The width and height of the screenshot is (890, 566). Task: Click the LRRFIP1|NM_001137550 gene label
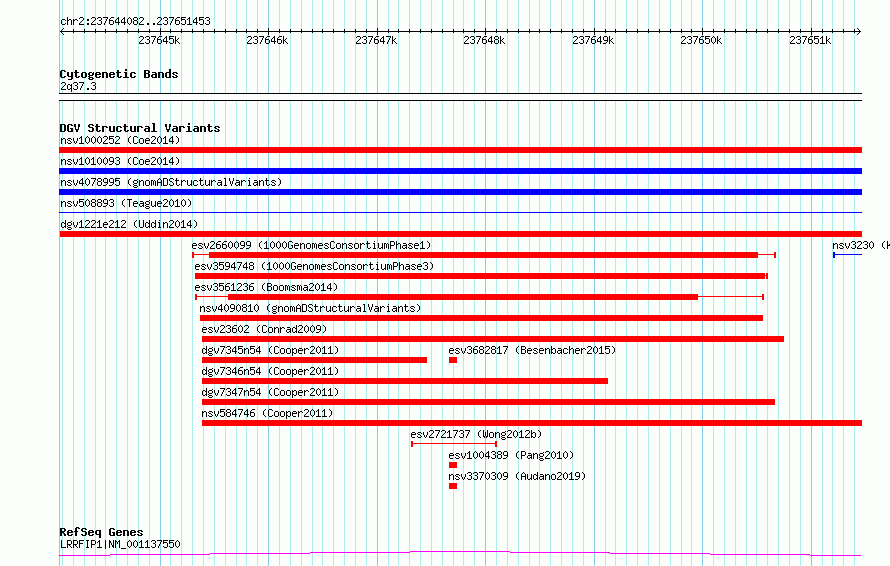click(120, 544)
